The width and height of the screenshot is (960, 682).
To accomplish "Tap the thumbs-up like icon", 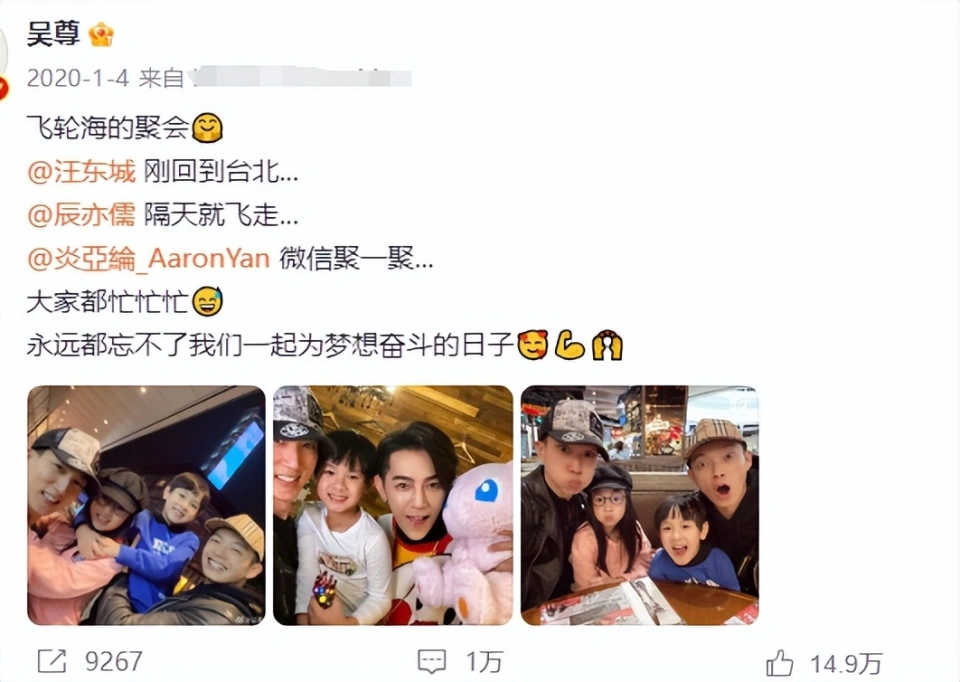I will pos(779,663).
